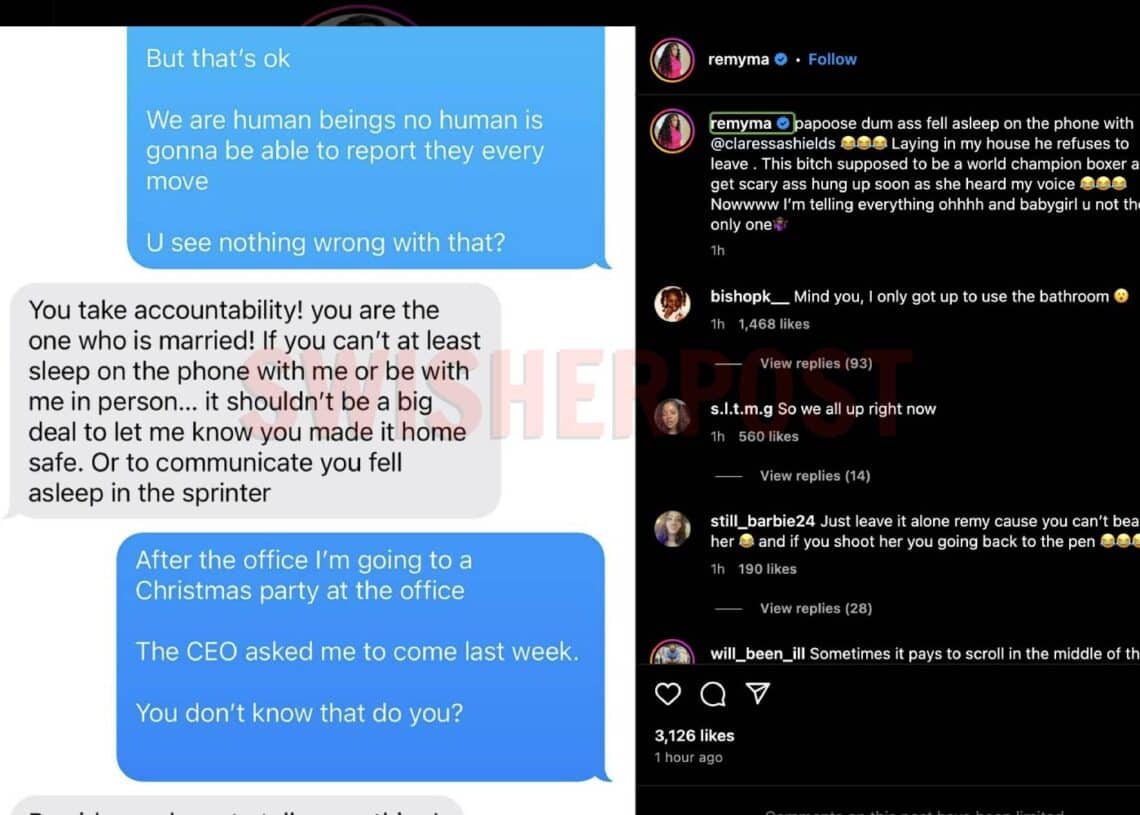Screen dimensions: 1140x815
Task: Expand View replies (93) under bishopk__
Action: click(816, 363)
